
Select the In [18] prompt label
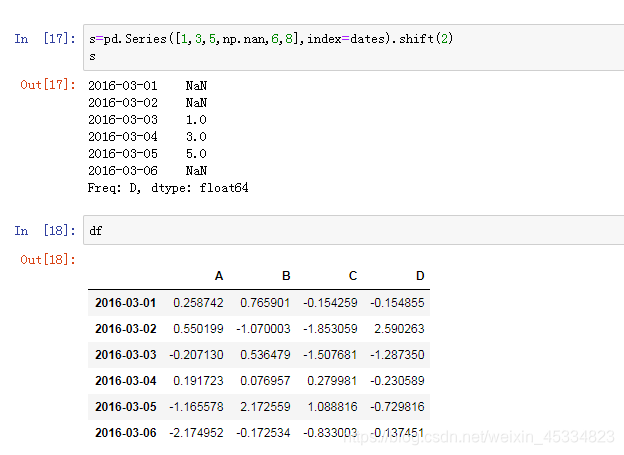click(x=45, y=230)
